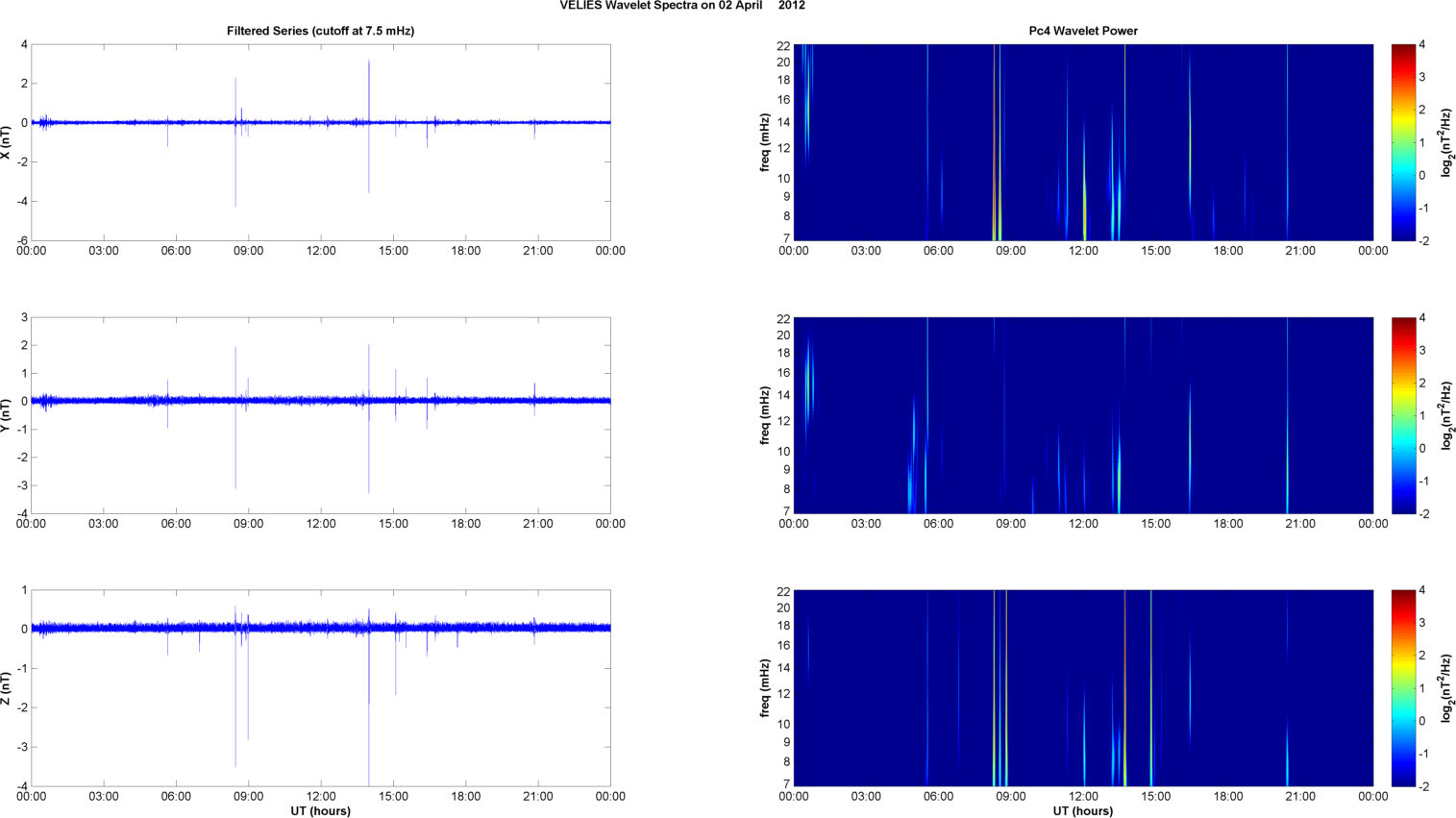Click the 12:00 tick label under X plot
This screenshot has height=818, width=1456.
tap(321, 251)
